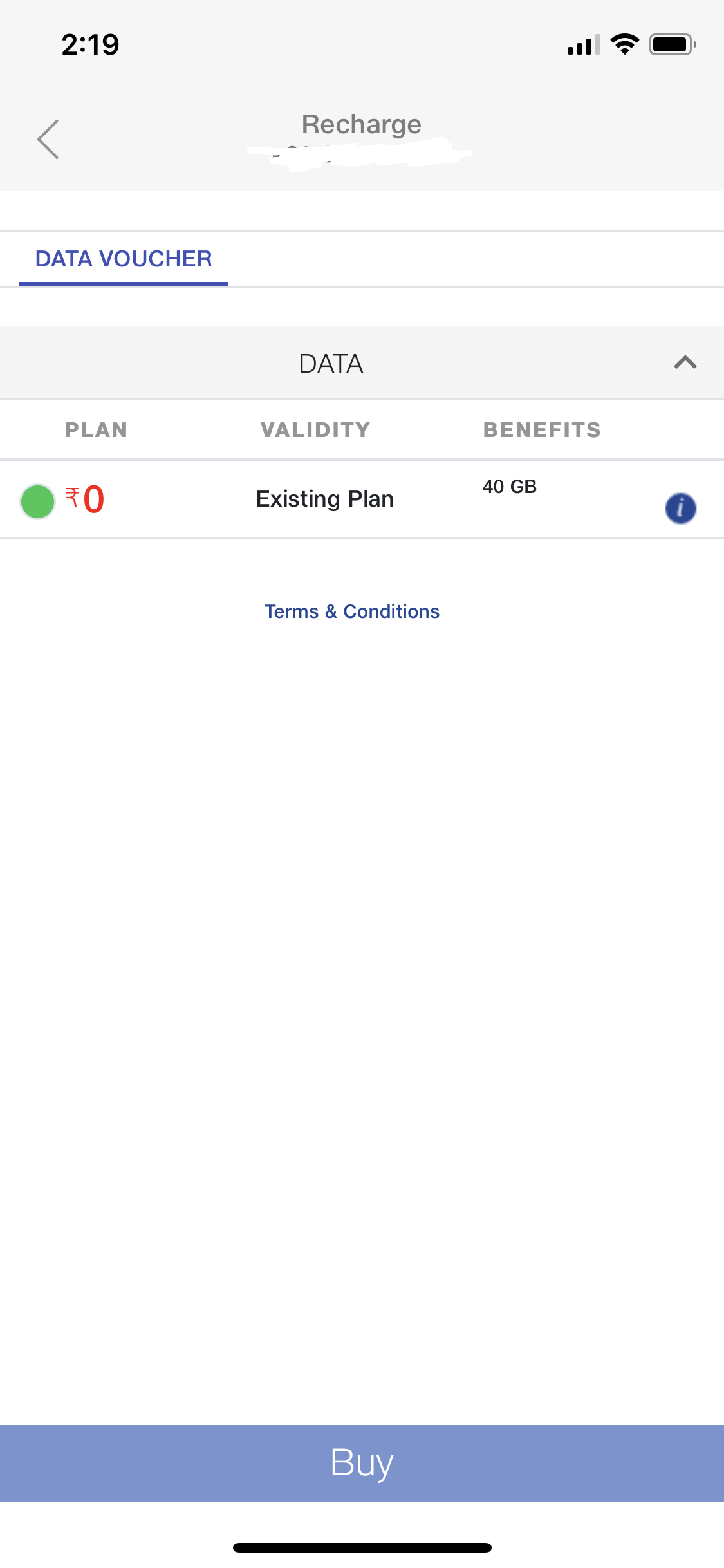Tap the home indicator bar
Screen dimensions: 724x1568
pos(362,1547)
